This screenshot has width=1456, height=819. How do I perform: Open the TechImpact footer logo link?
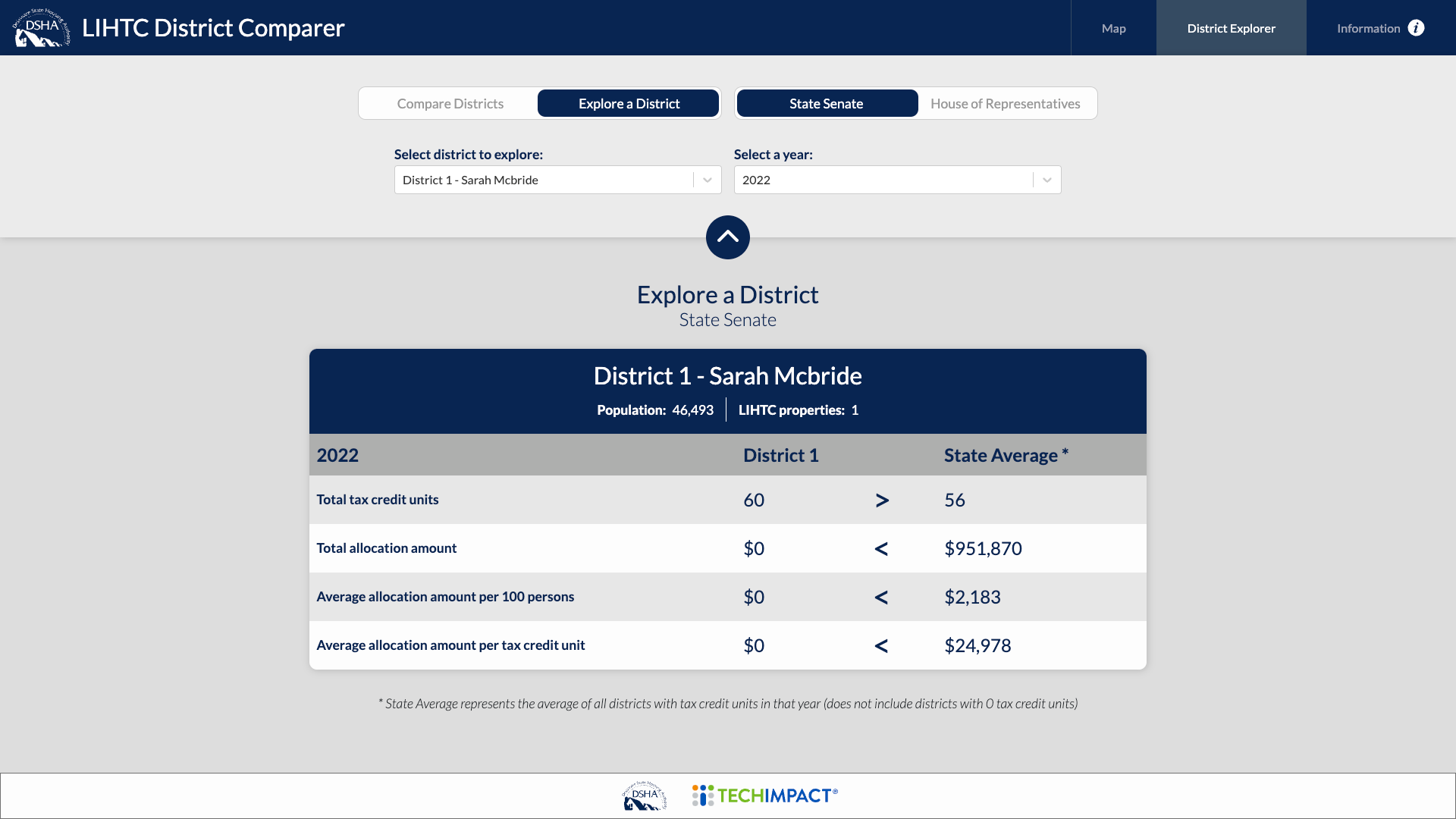(764, 795)
